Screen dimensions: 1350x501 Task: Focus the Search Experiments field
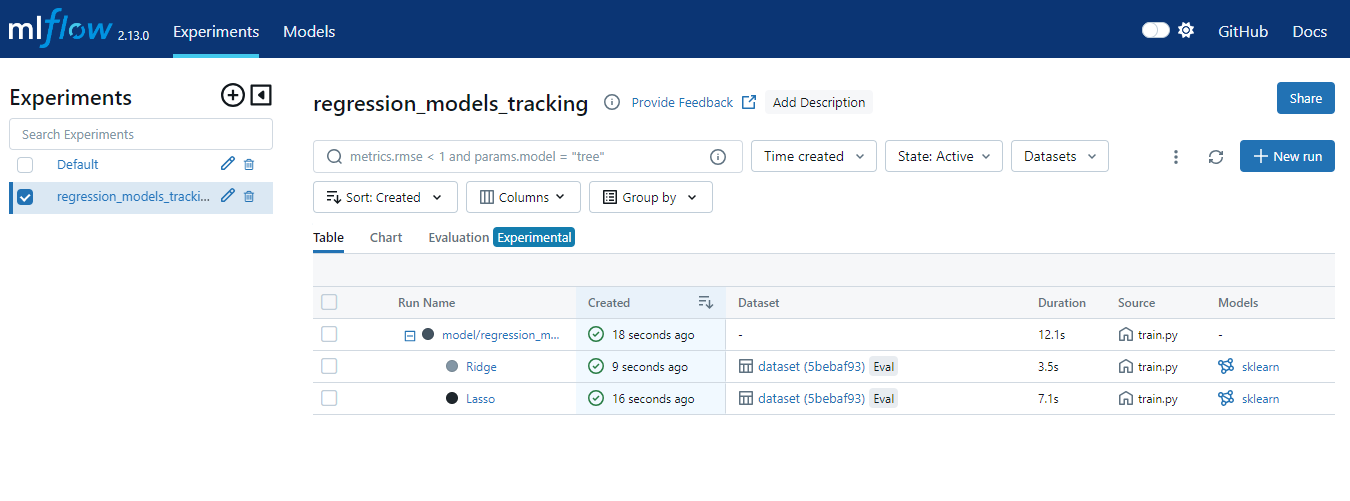point(141,134)
